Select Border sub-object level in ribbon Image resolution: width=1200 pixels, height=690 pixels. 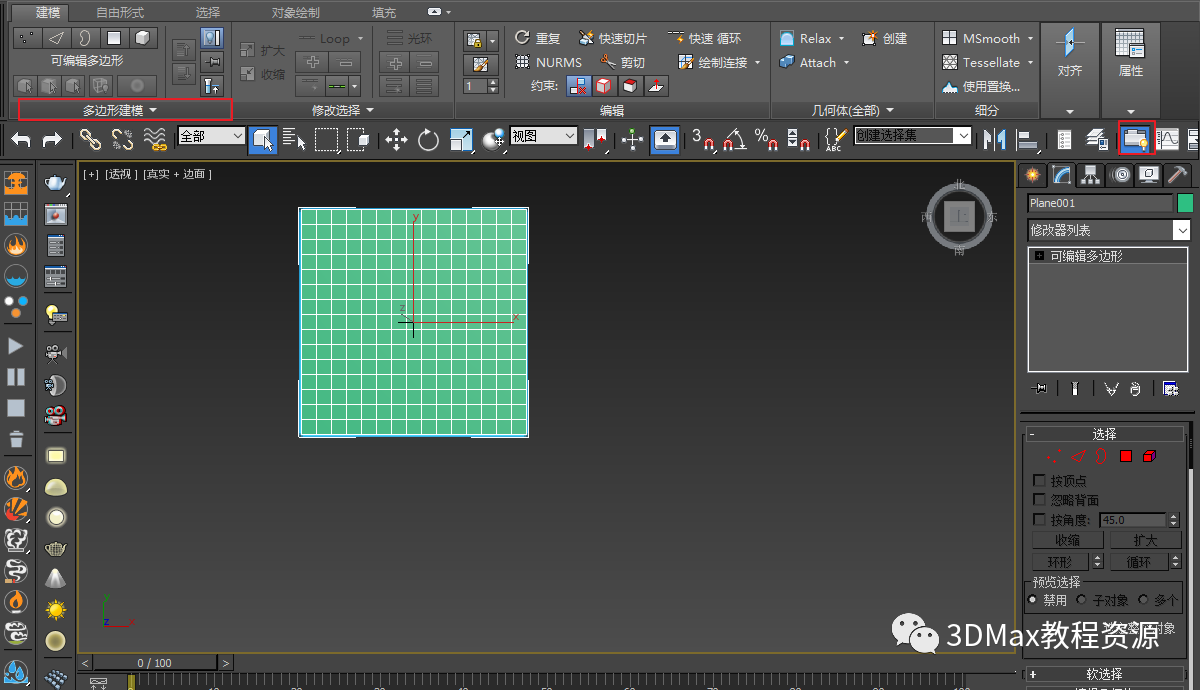coord(85,38)
